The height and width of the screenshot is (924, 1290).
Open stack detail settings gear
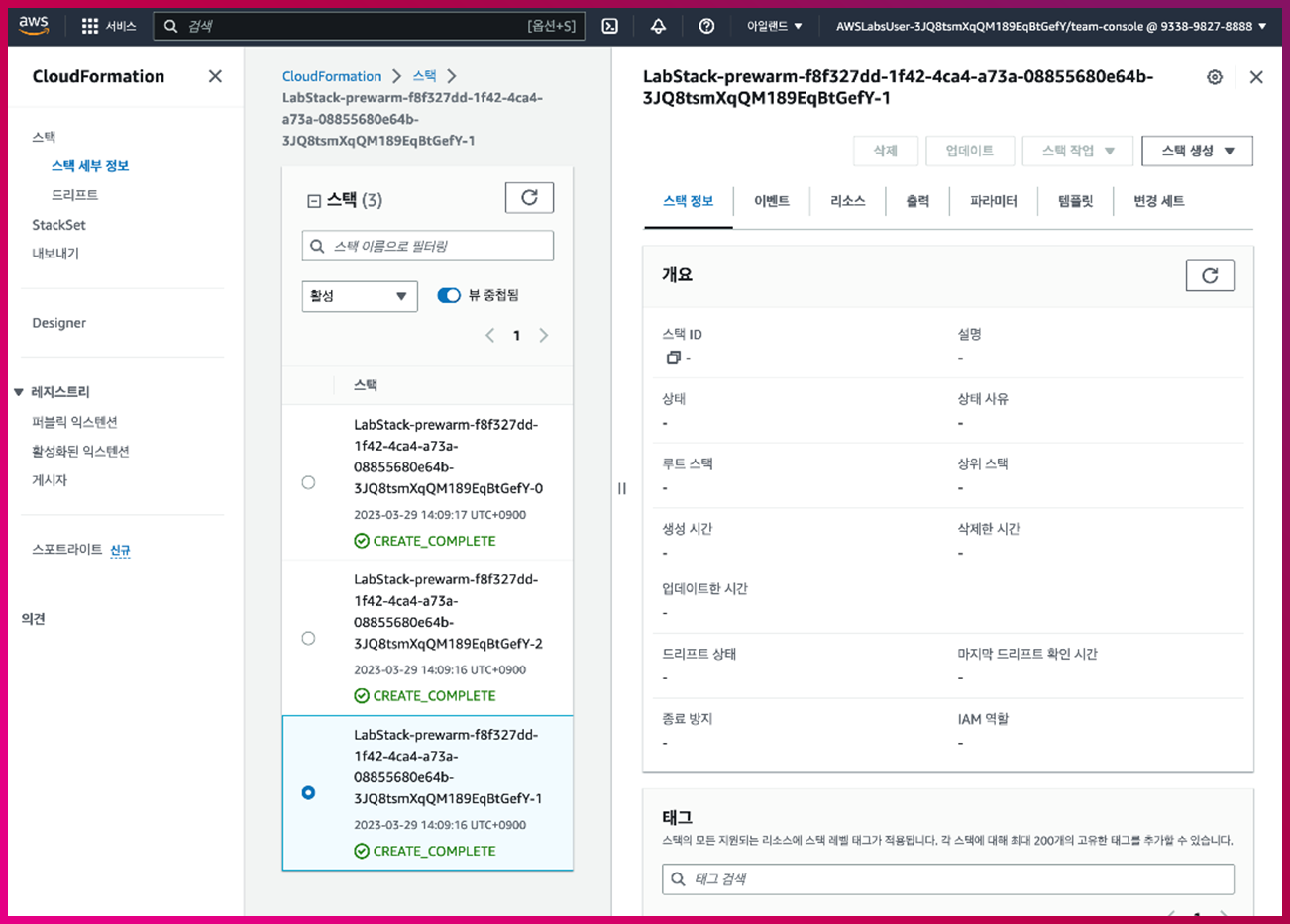1215,77
